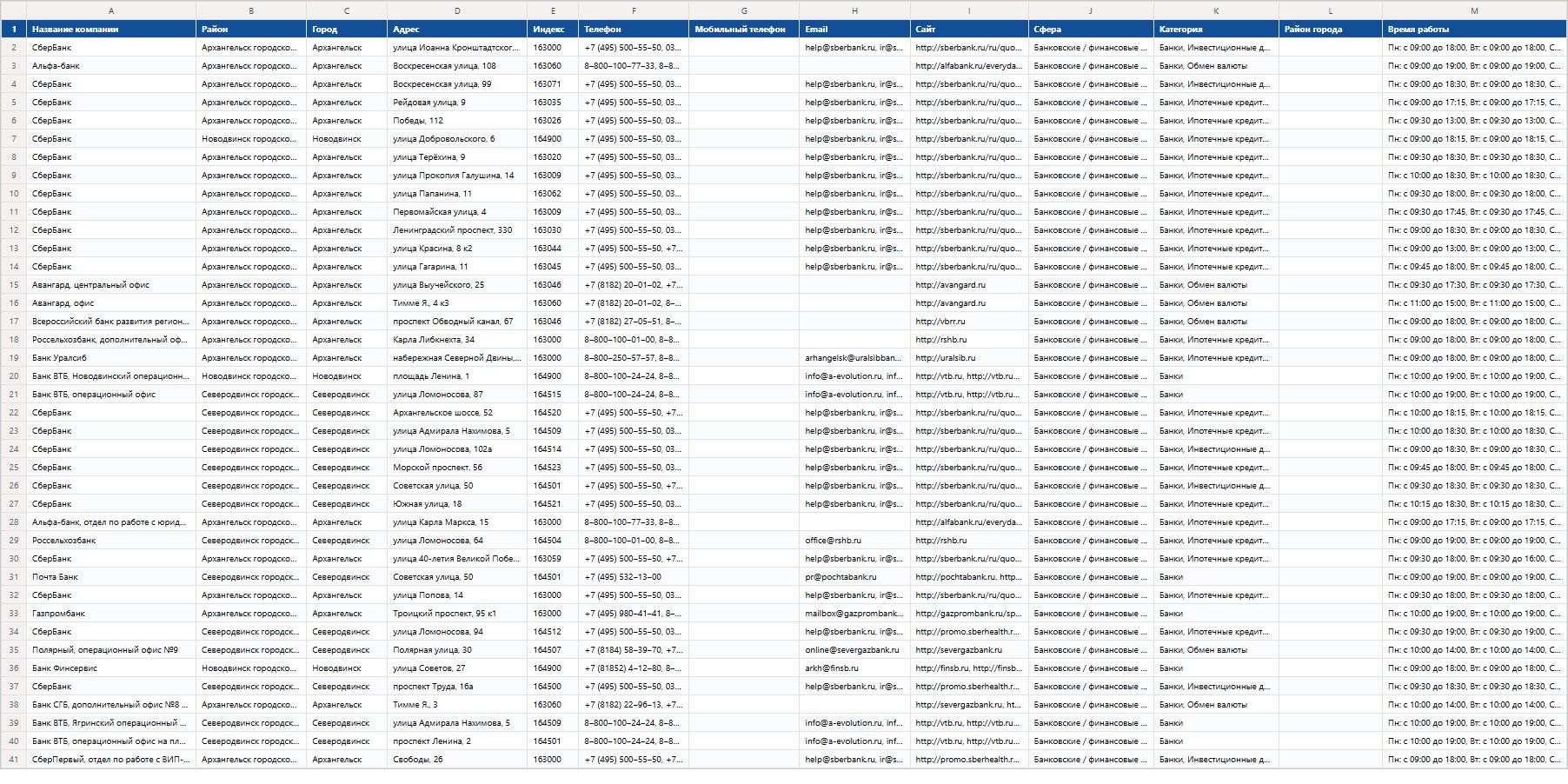Image resolution: width=1568 pixels, height=784 pixels.
Task: Click the 'Город' header cell
Action: [347, 30]
